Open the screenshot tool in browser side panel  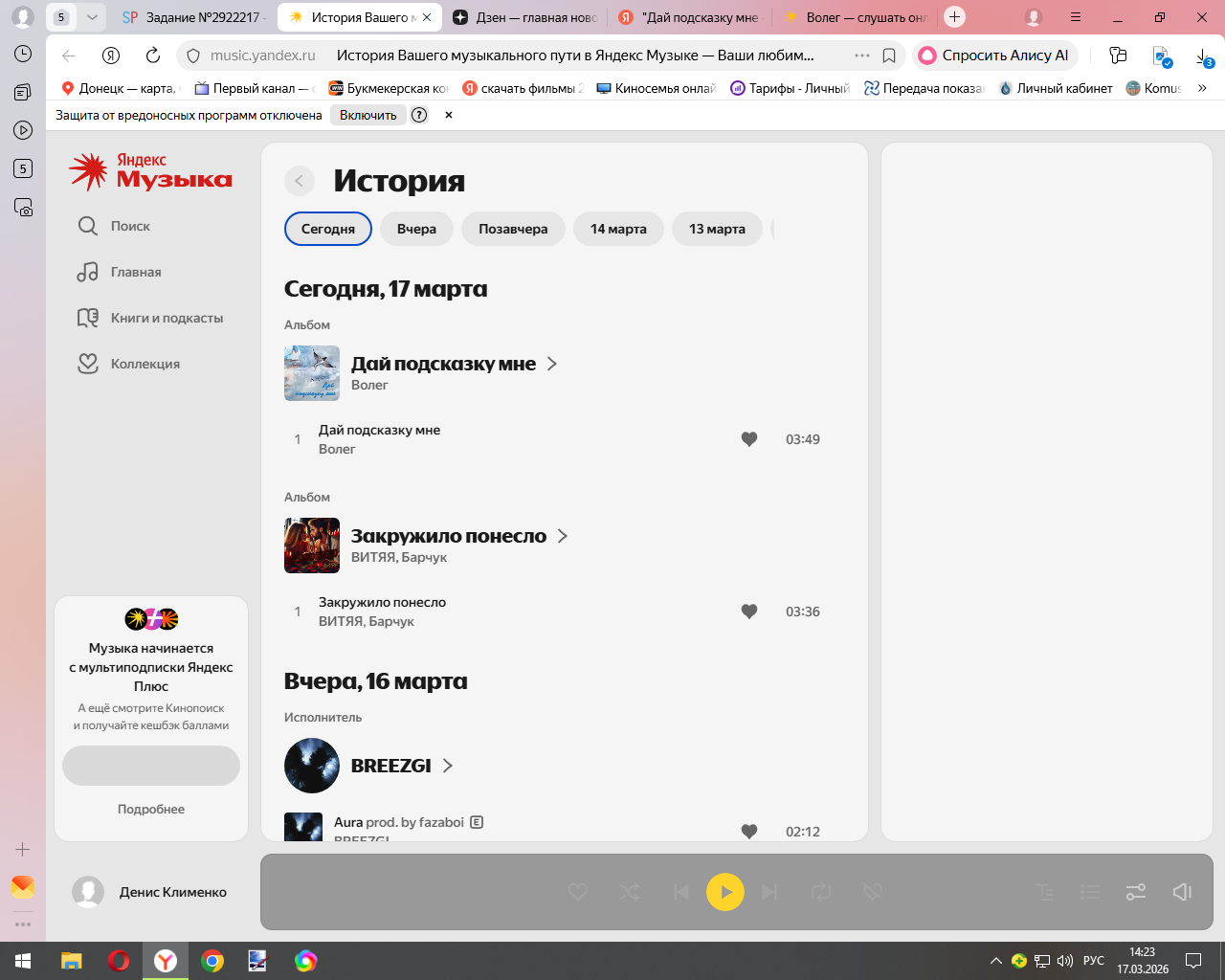tap(23, 207)
